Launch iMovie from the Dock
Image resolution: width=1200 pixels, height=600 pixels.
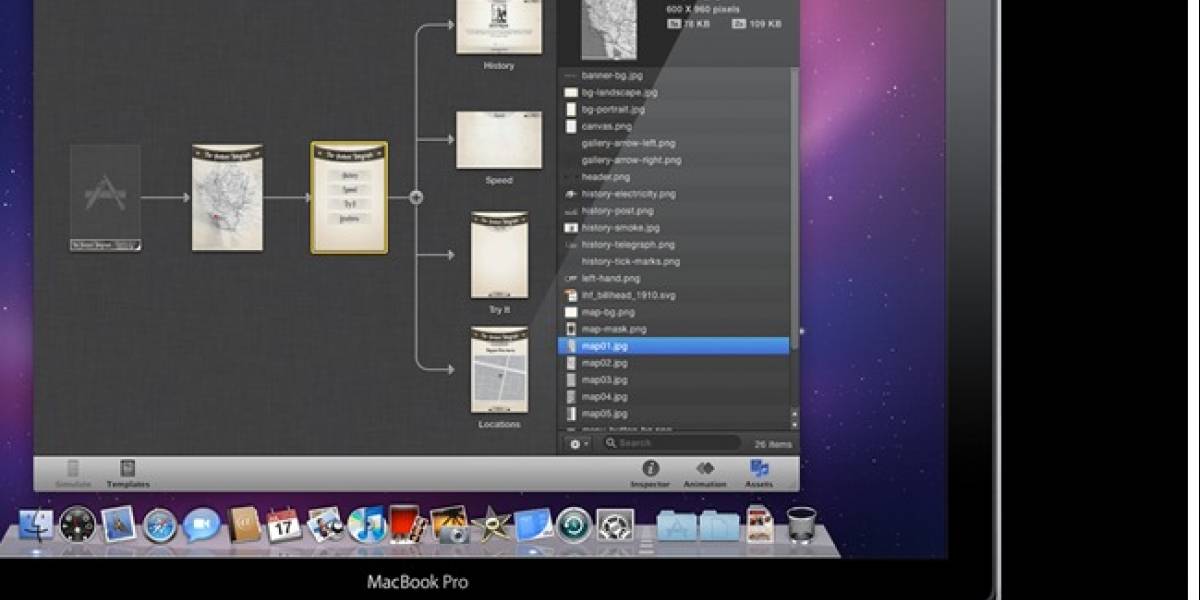[492, 525]
